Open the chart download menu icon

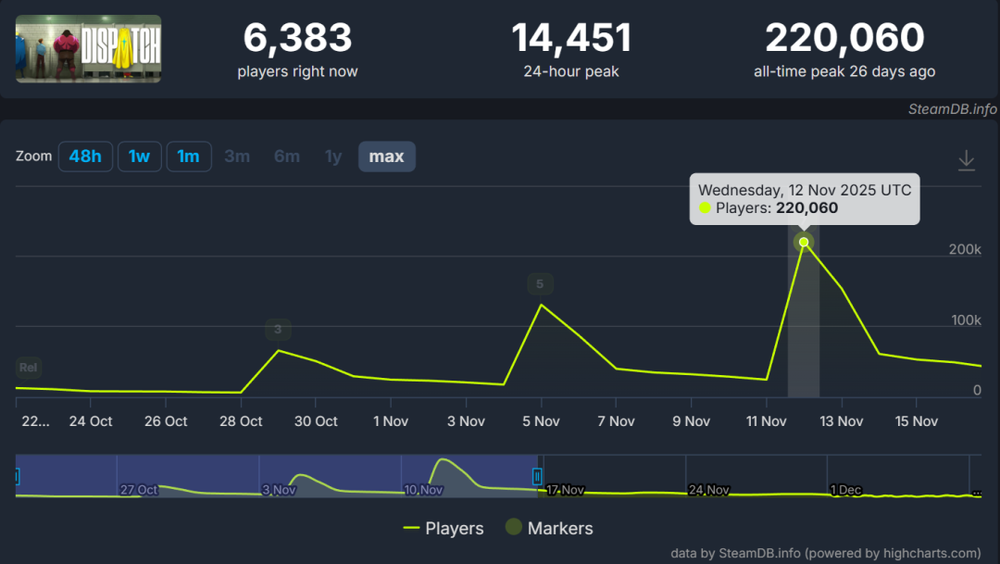click(966, 160)
